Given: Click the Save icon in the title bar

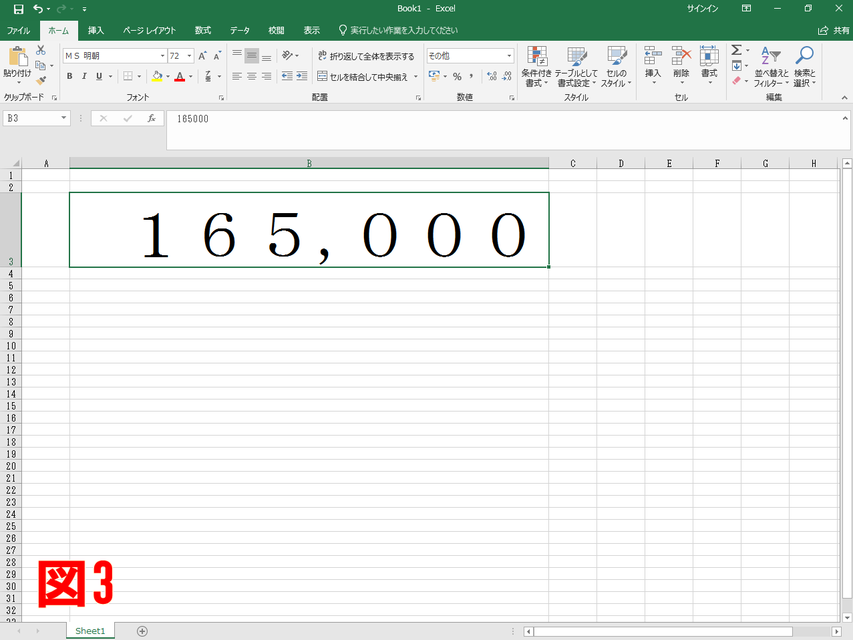Looking at the screenshot, I should pos(18,9).
